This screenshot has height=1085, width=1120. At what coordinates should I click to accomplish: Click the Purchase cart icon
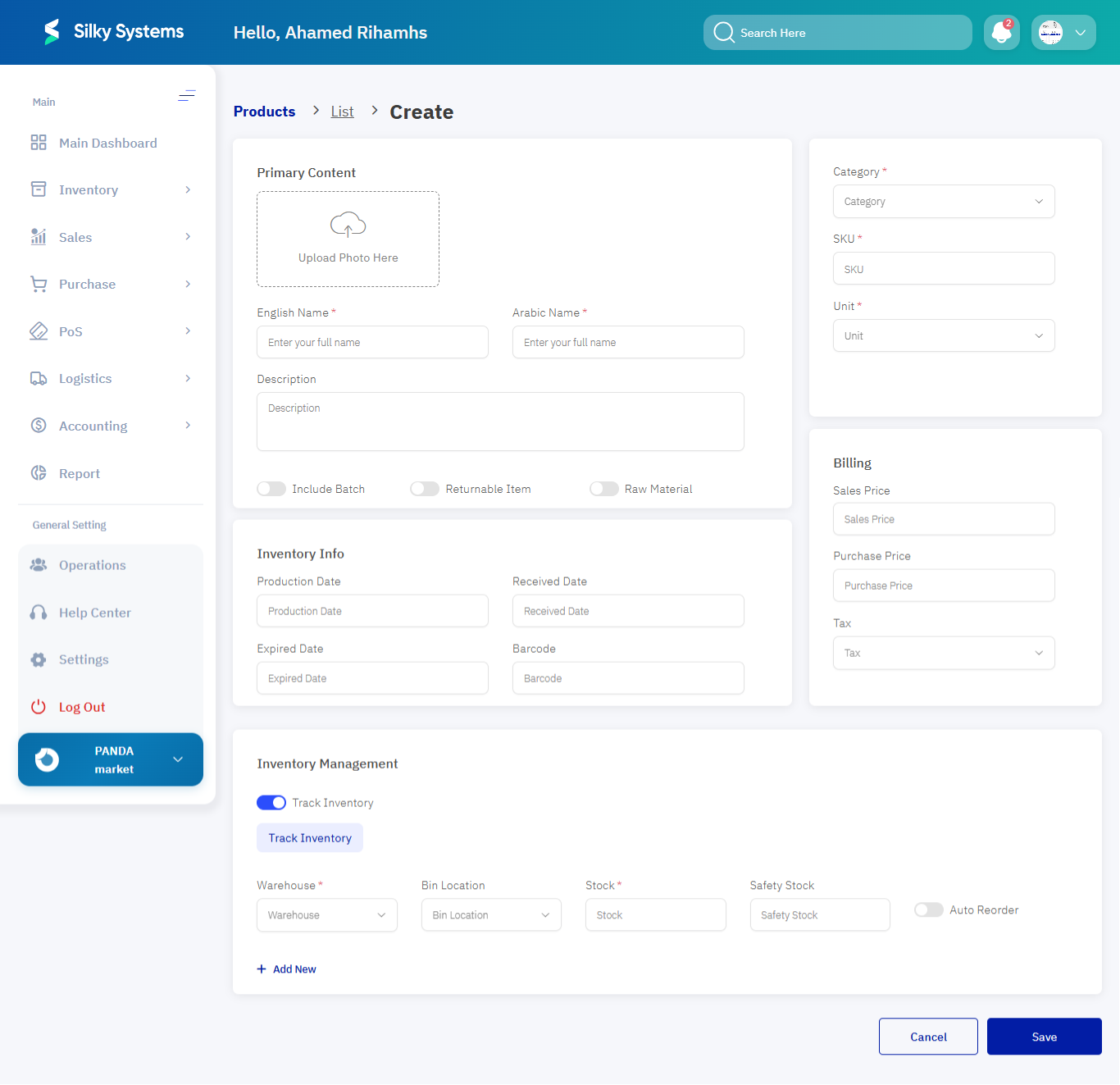(39, 284)
